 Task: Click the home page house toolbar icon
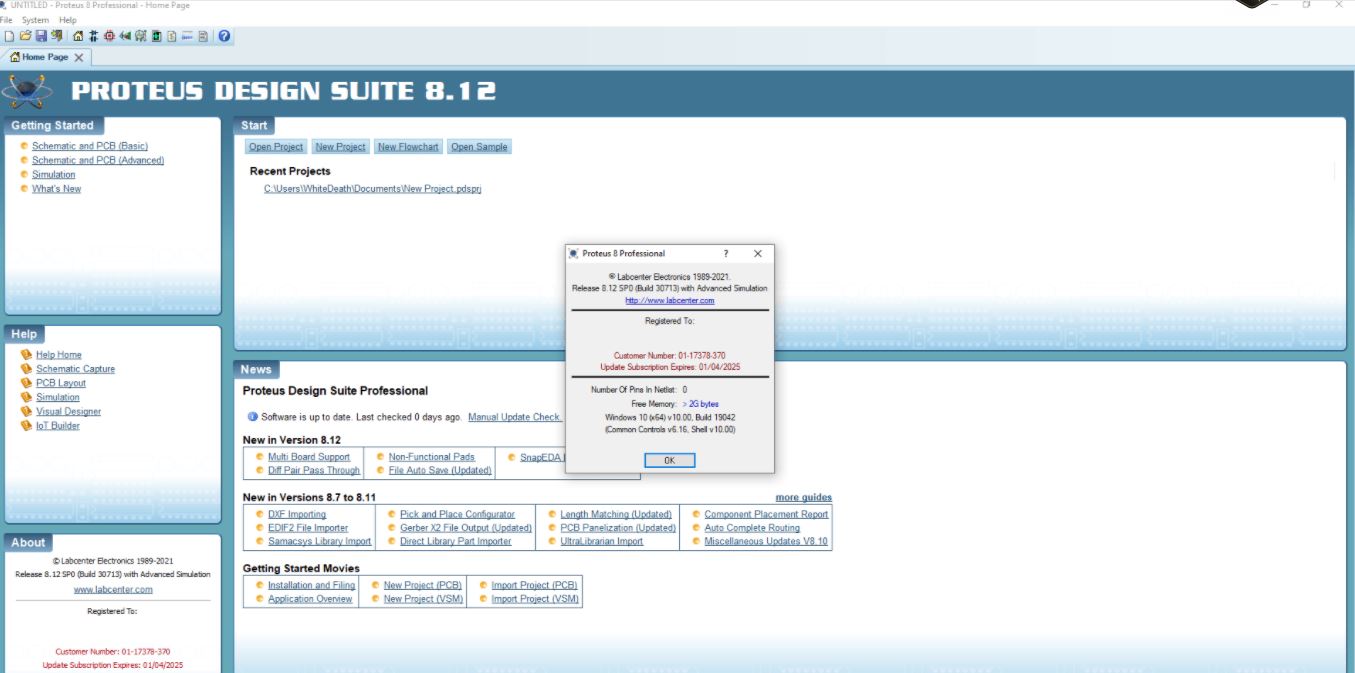[78, 36]
